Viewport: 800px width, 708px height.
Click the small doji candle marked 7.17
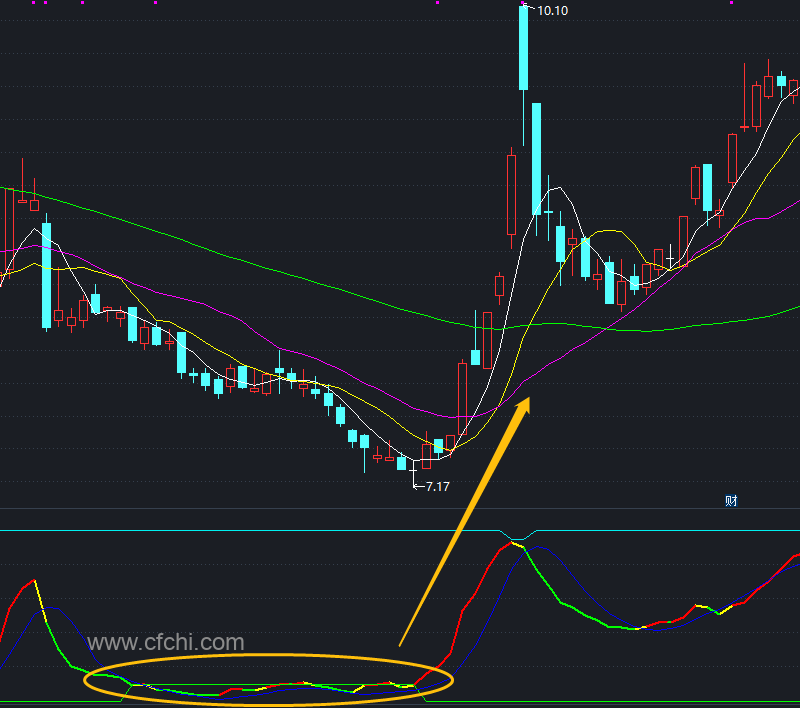413,472
